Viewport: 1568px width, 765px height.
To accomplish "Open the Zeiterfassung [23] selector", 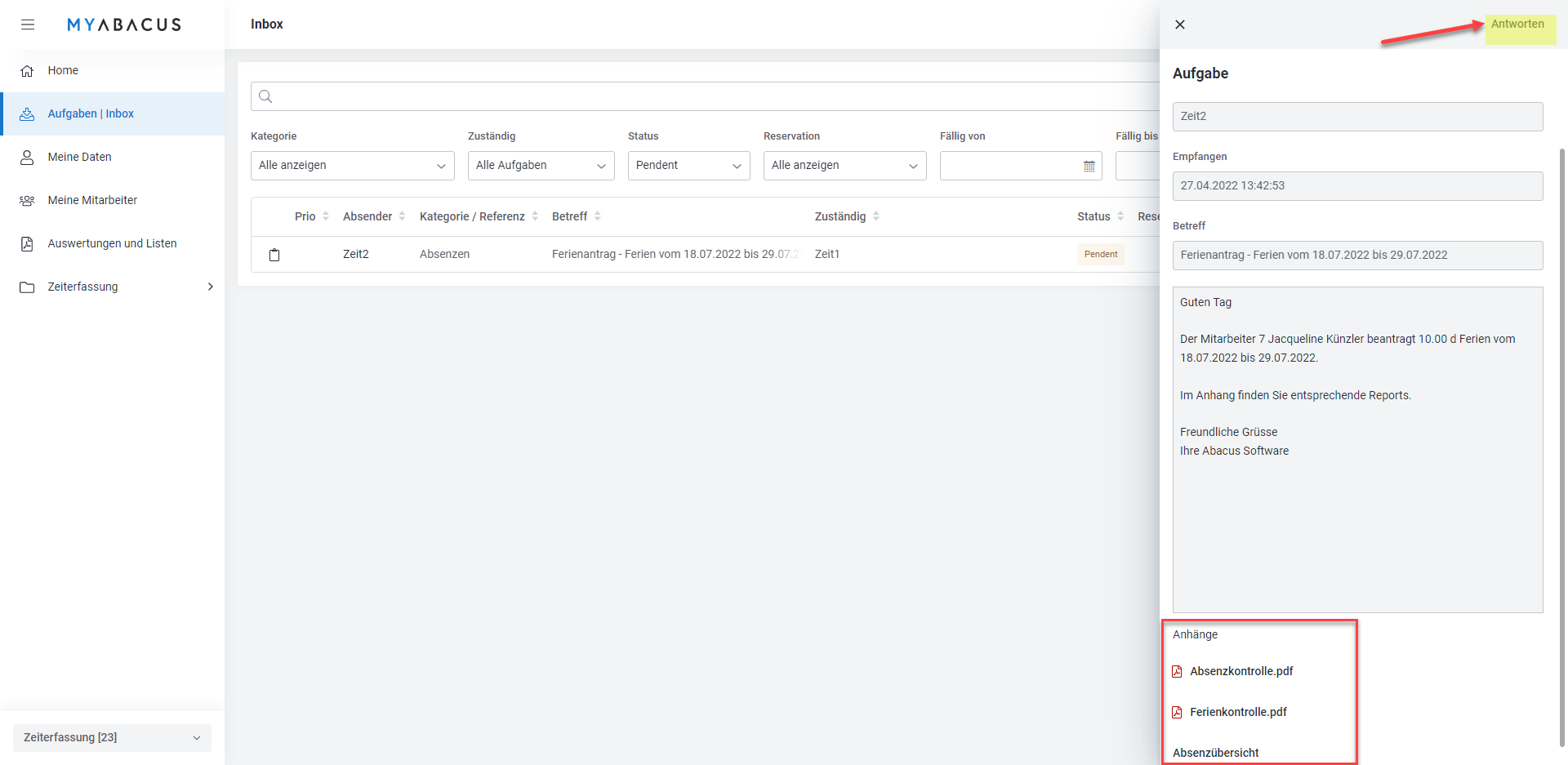I will pos(112,738).
